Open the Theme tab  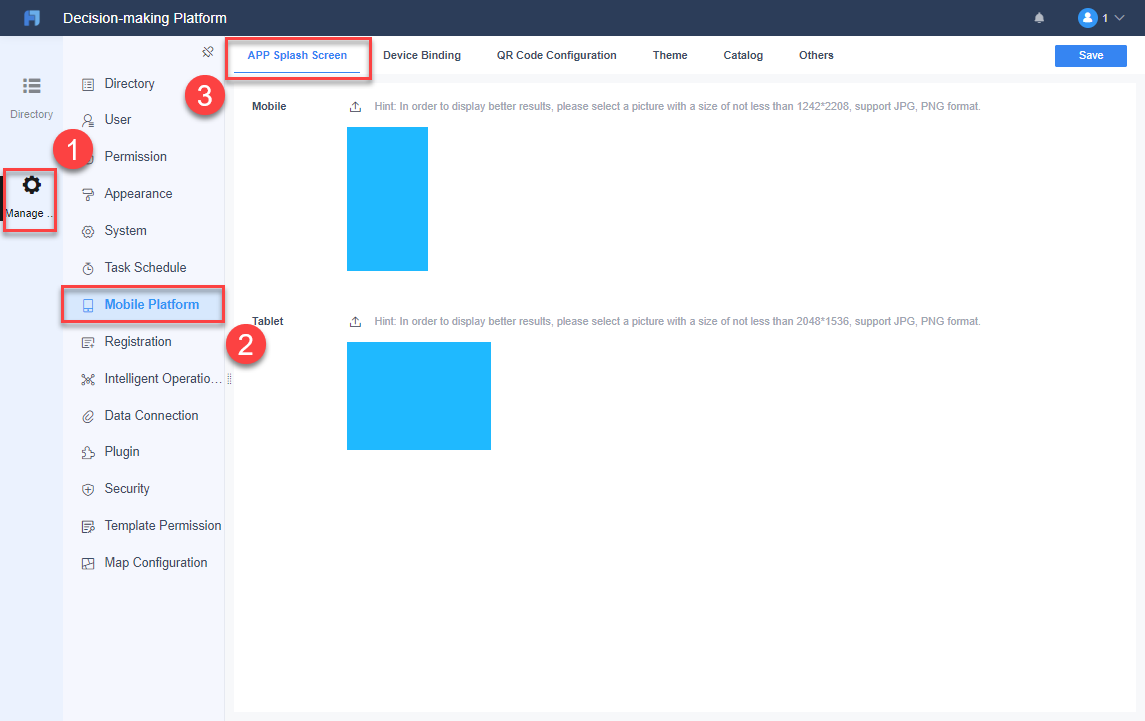coord(669,55)
